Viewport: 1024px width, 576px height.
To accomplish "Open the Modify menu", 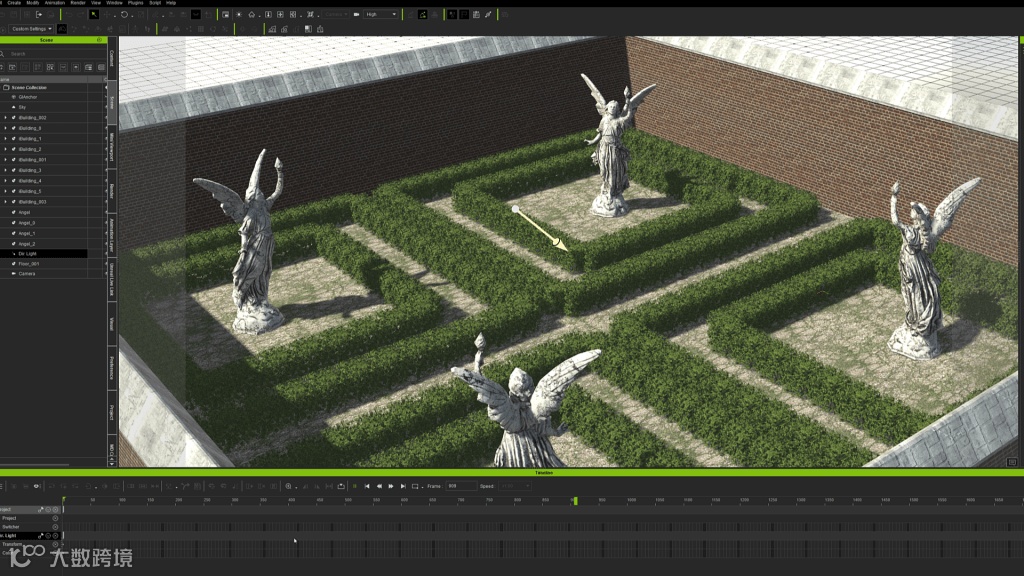I will (32, 3).
